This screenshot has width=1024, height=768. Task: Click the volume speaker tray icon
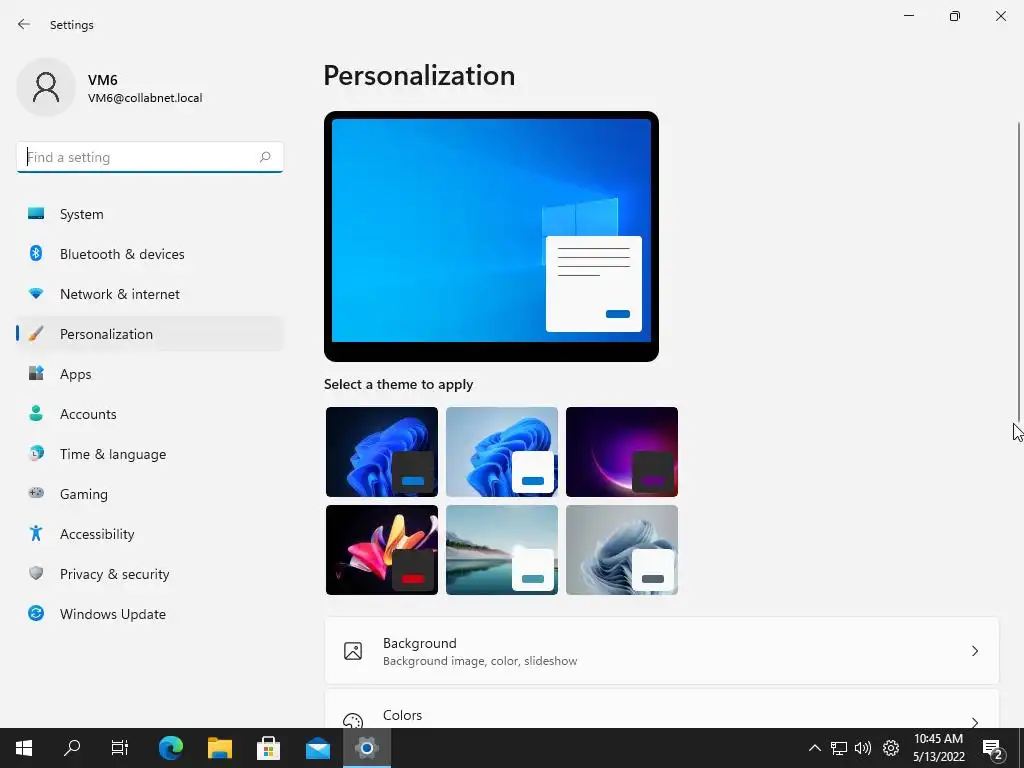(863, 748)
